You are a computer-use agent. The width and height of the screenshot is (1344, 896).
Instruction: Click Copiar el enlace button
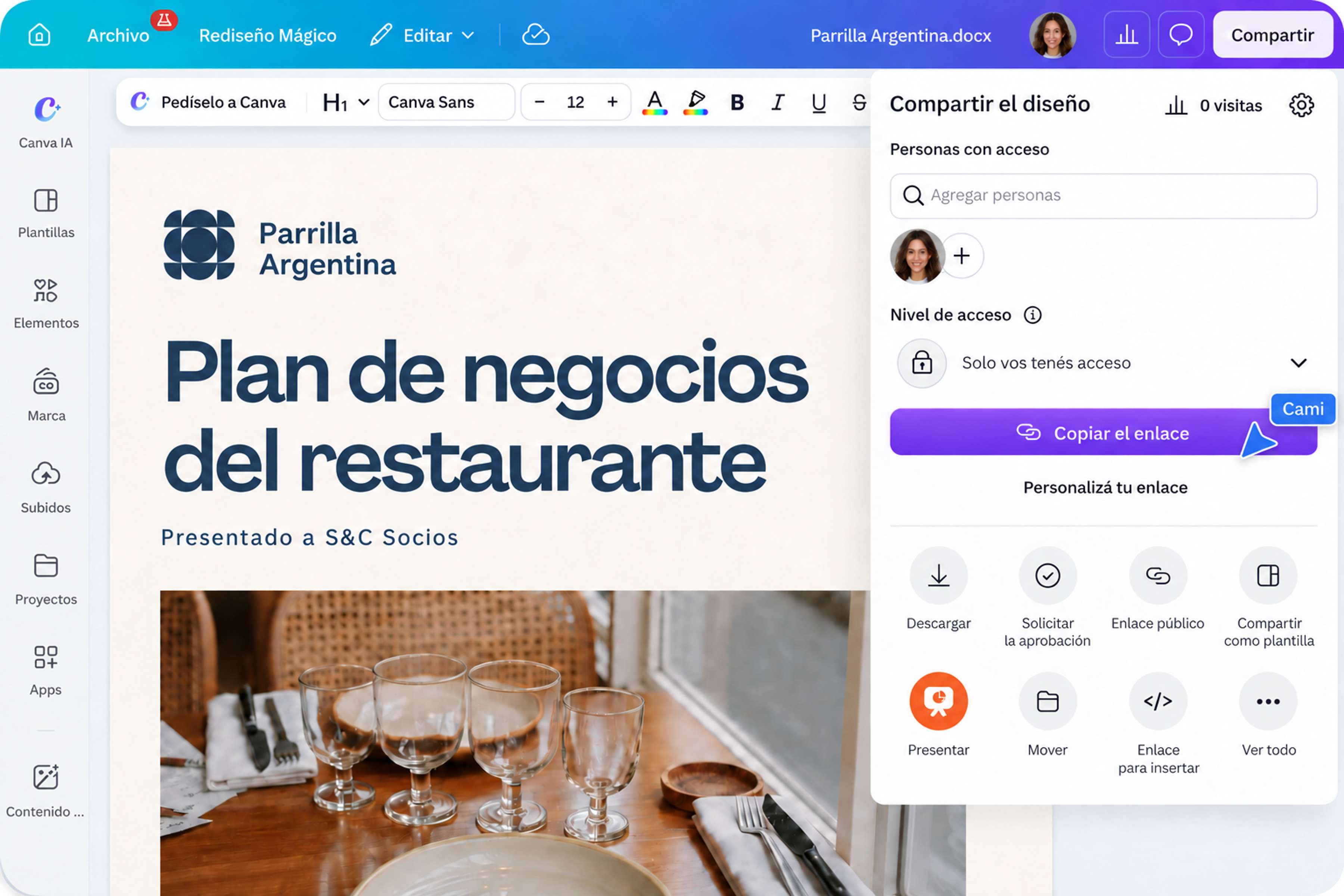(x=1104, y=432)
